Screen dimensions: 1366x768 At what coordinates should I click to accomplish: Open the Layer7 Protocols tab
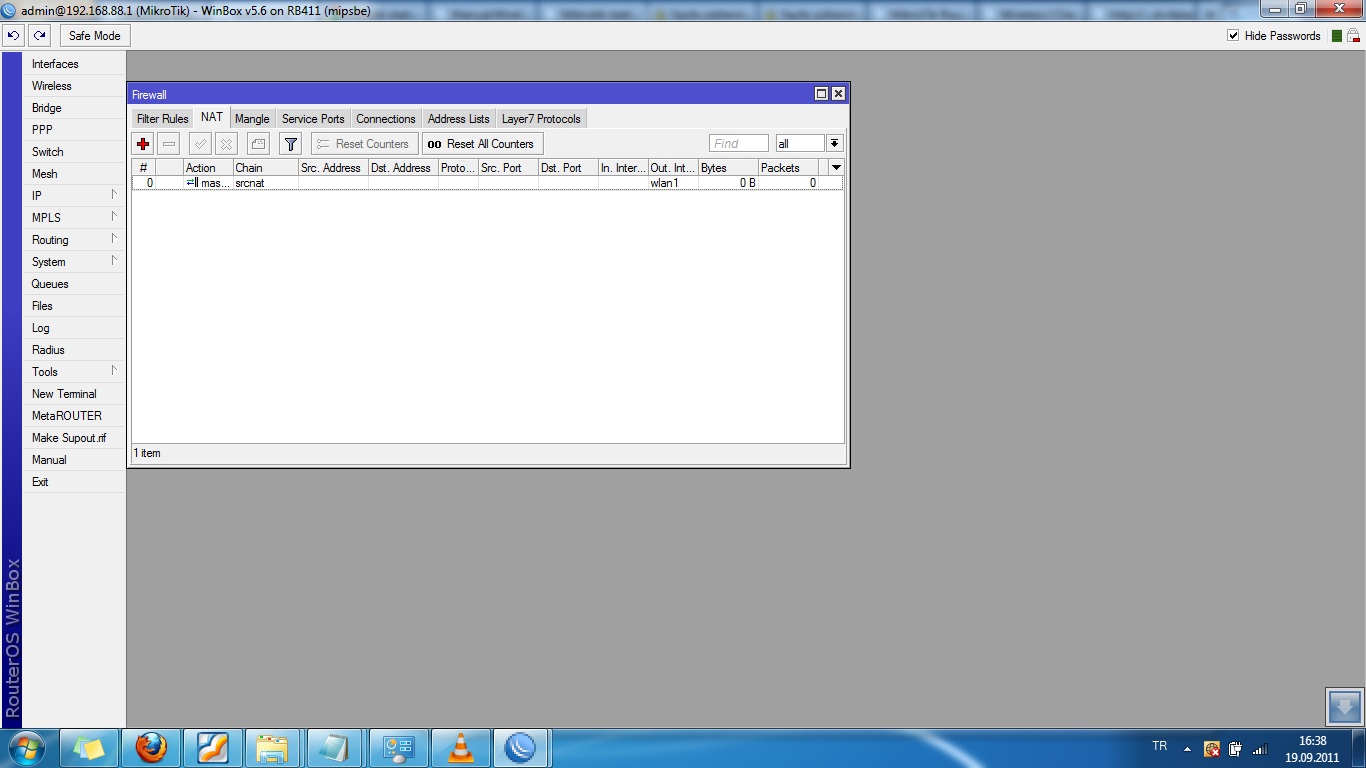coord(541,118)
